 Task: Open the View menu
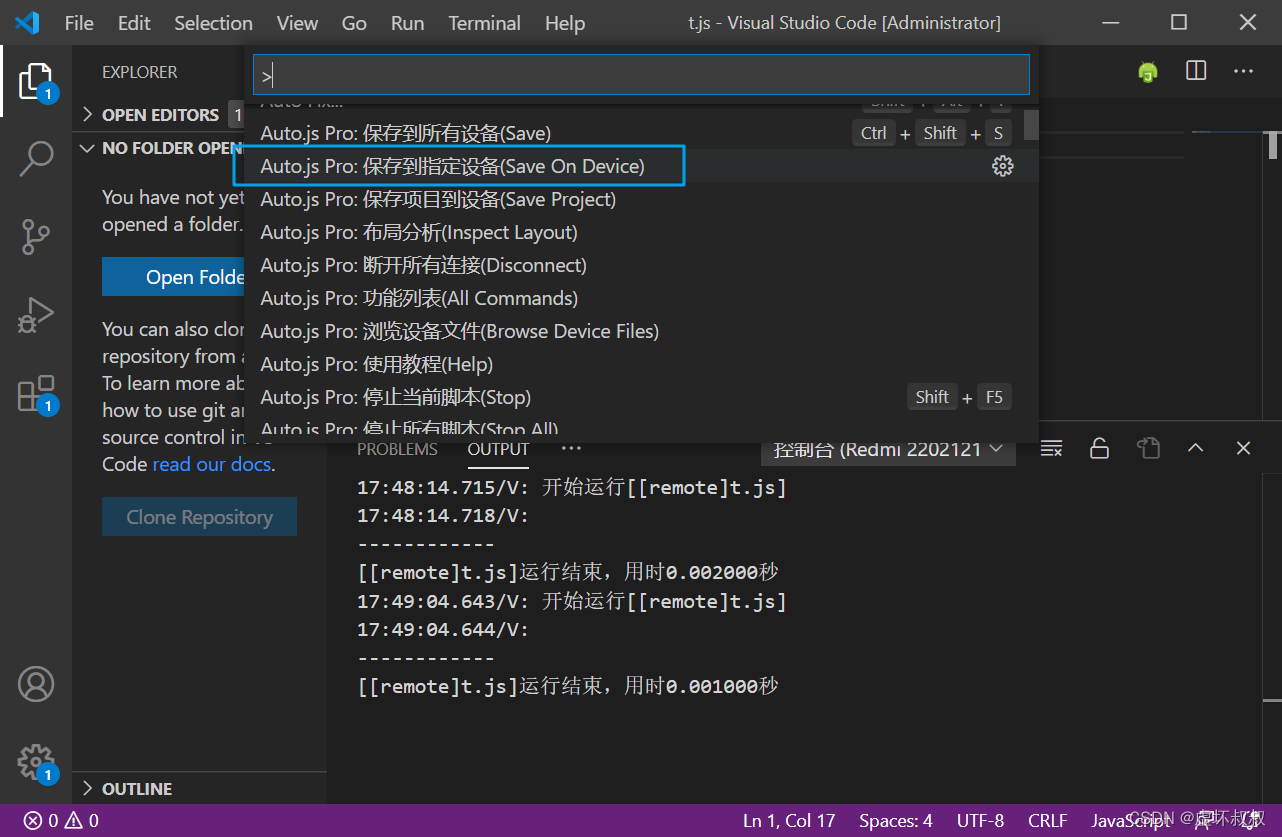point(297,23)
